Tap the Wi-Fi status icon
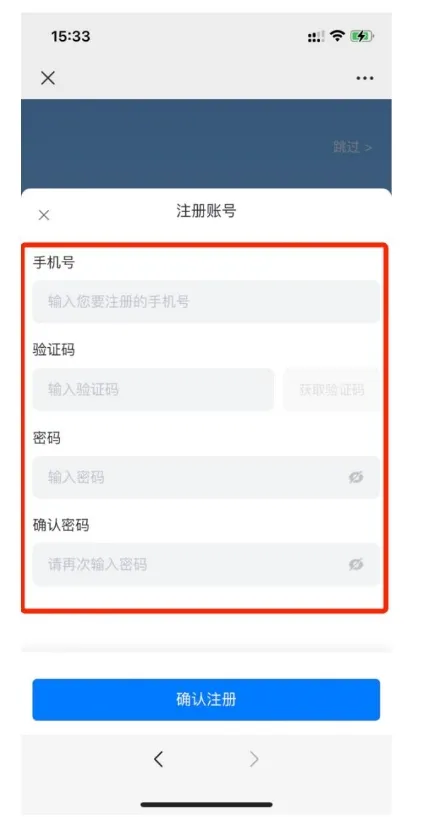The height and width of the screenshot is (817, 434). click(x=338, y=36)
